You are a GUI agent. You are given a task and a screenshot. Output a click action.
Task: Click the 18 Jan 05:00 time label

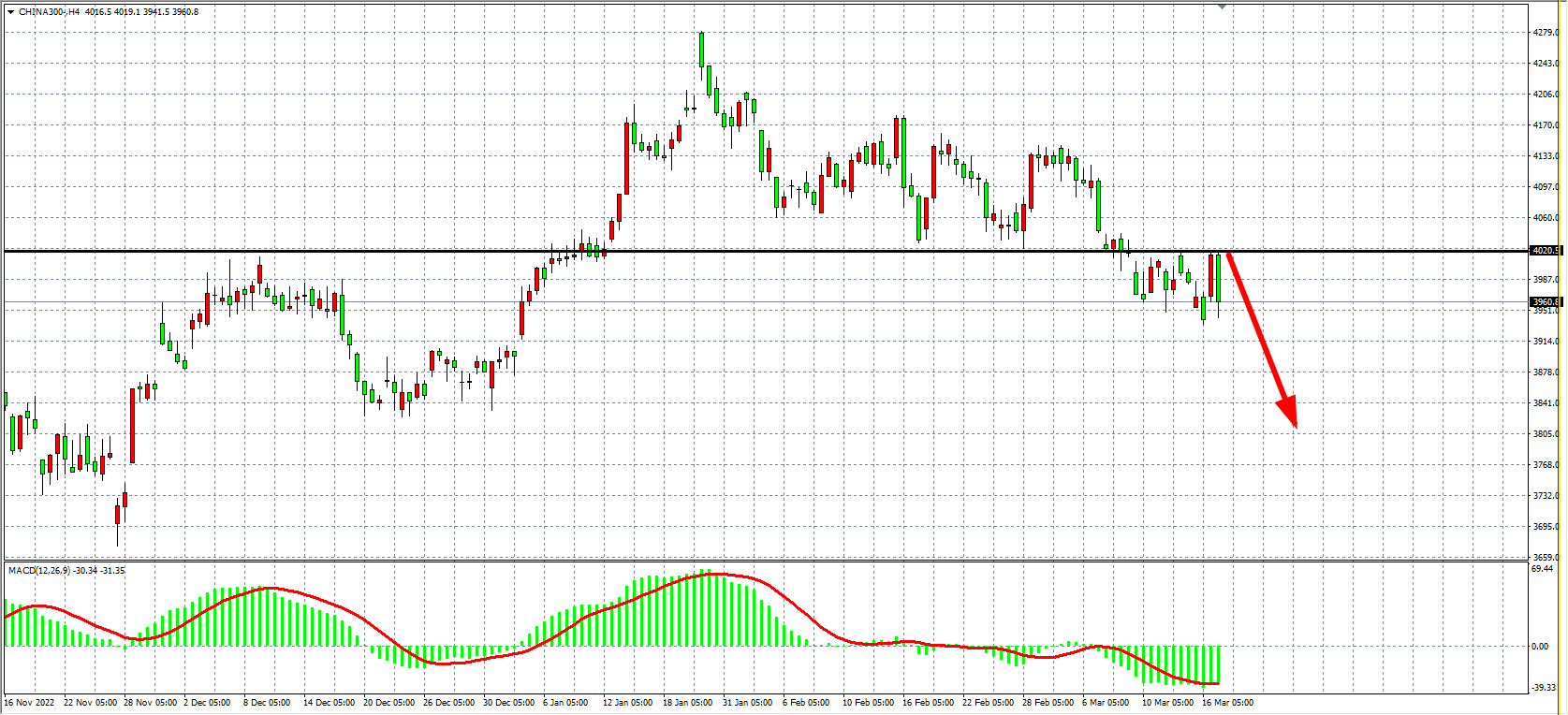[687, 703]
